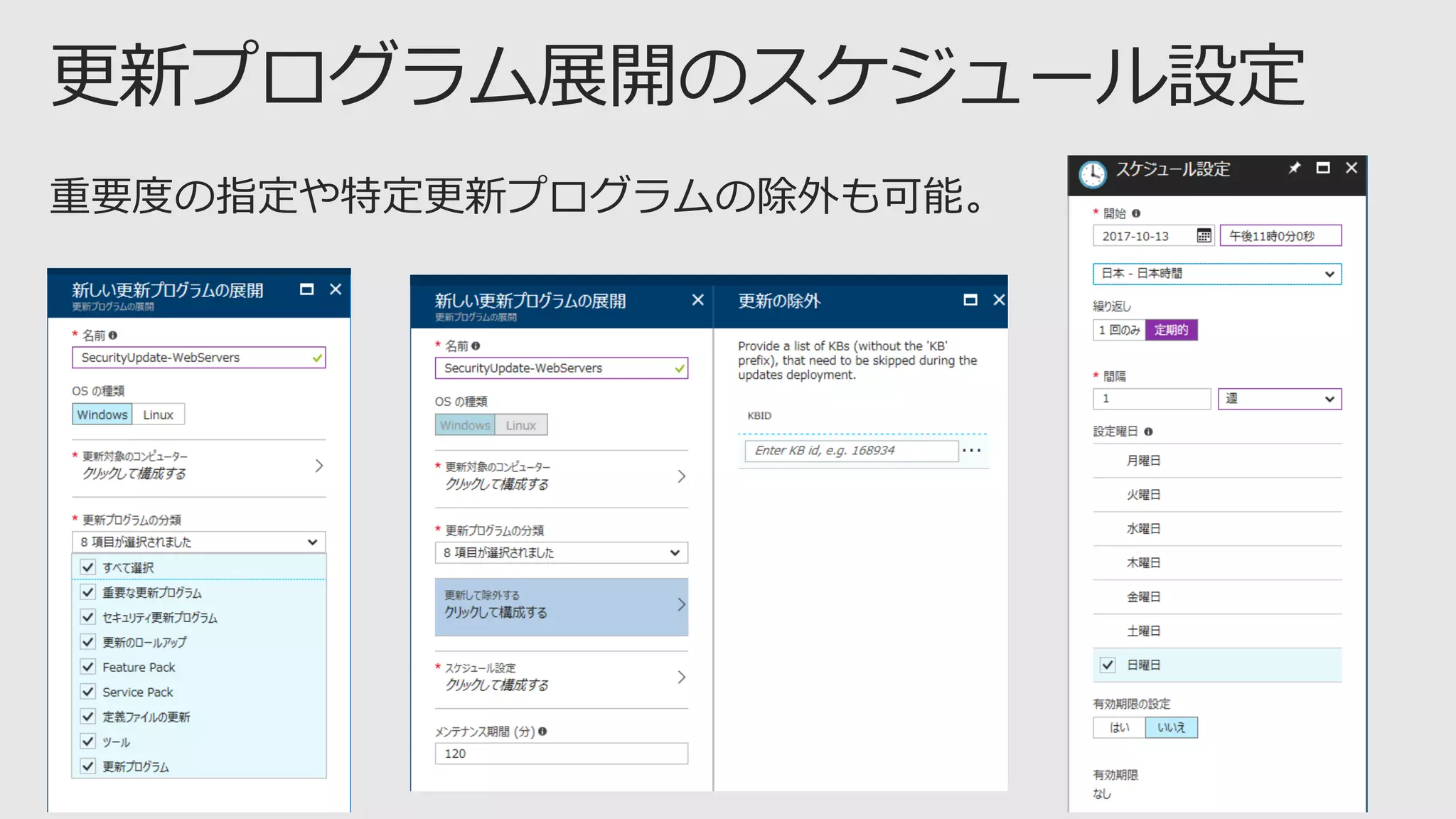The height and width of the screenshot is (819, 1456).
Task: Open the 日本 - 日本時間 timezone dropdown
Action: pyautogui.click(x=1216, y=274)
